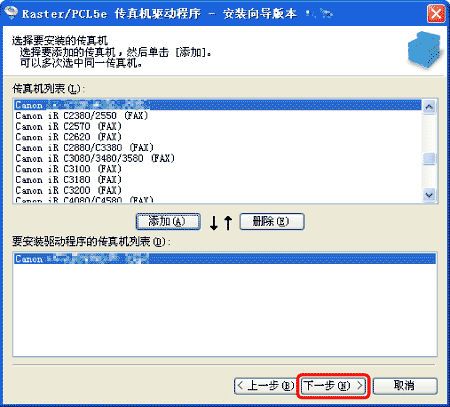Return to previous step with 上一步
The image size is (450, 407).
(264, 386)
